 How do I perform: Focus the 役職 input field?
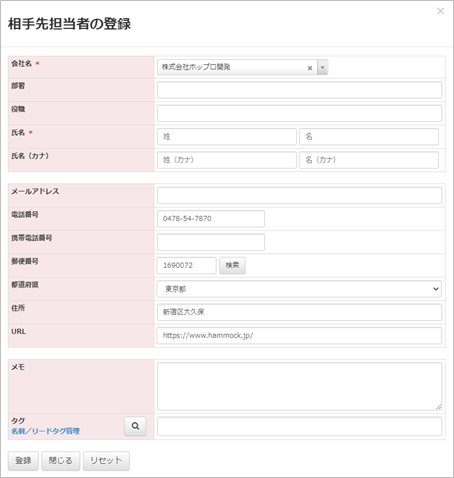pos(299,113)
